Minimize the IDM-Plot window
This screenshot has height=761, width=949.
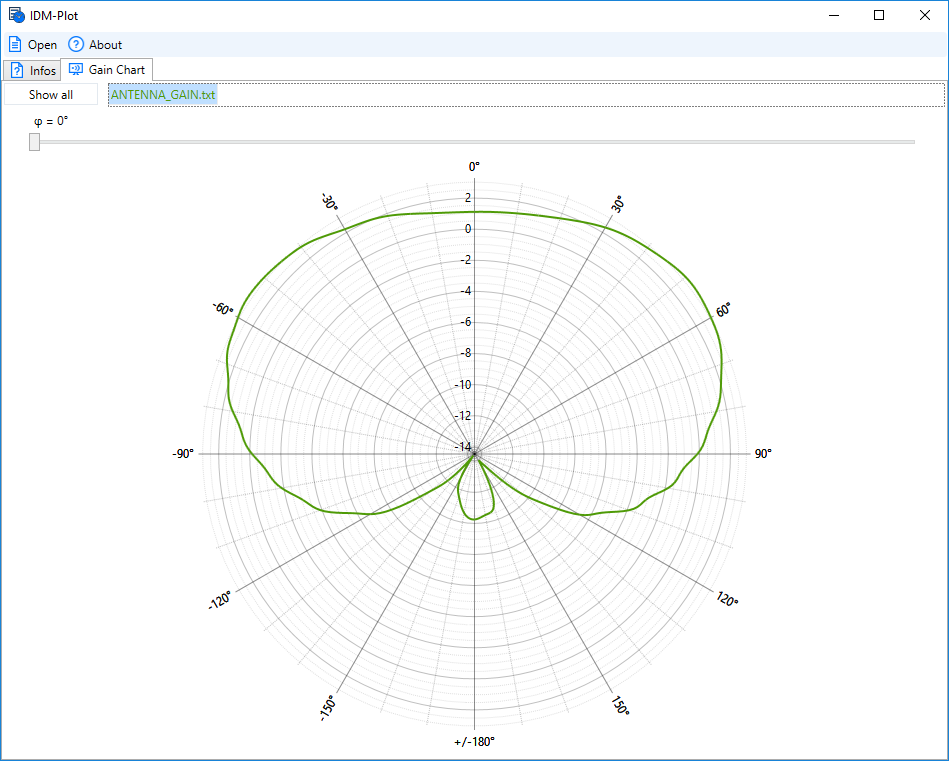(833, 15)
